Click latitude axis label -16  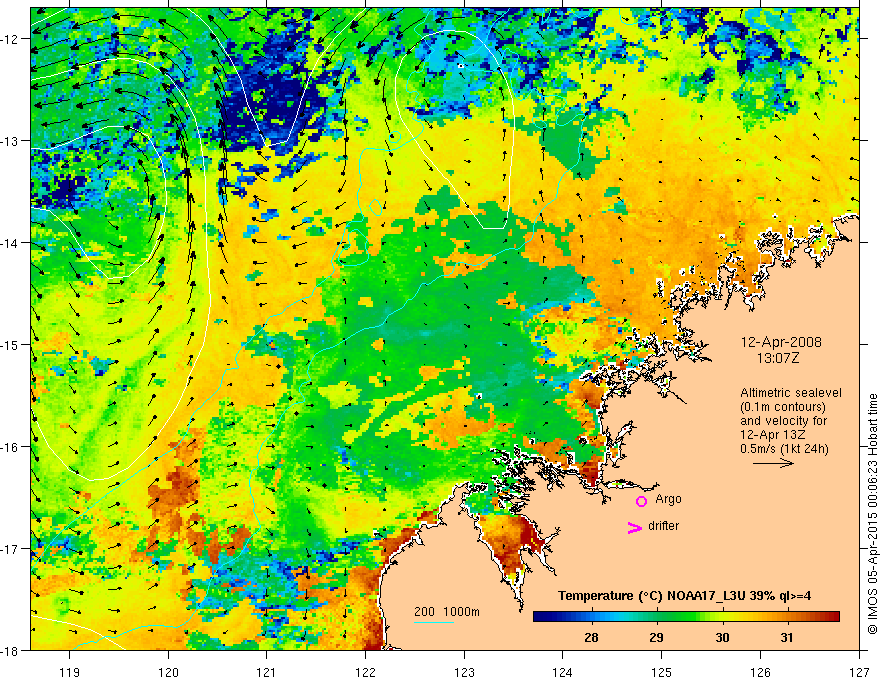[x=11, y=447]
